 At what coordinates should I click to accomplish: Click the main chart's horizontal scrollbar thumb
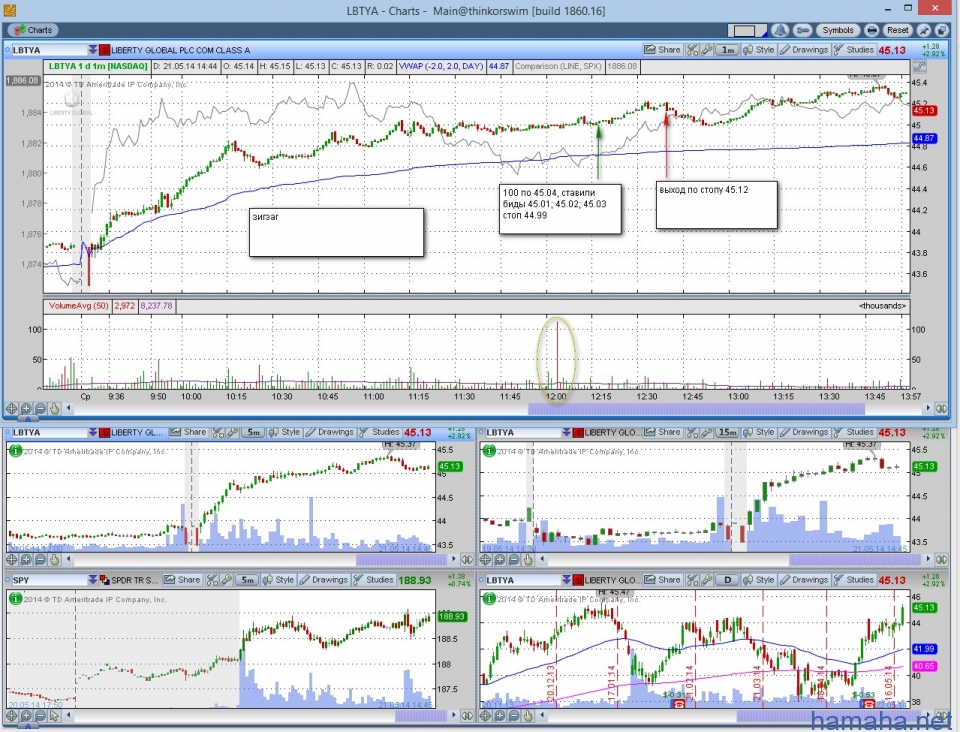click(x=696, y=408)
